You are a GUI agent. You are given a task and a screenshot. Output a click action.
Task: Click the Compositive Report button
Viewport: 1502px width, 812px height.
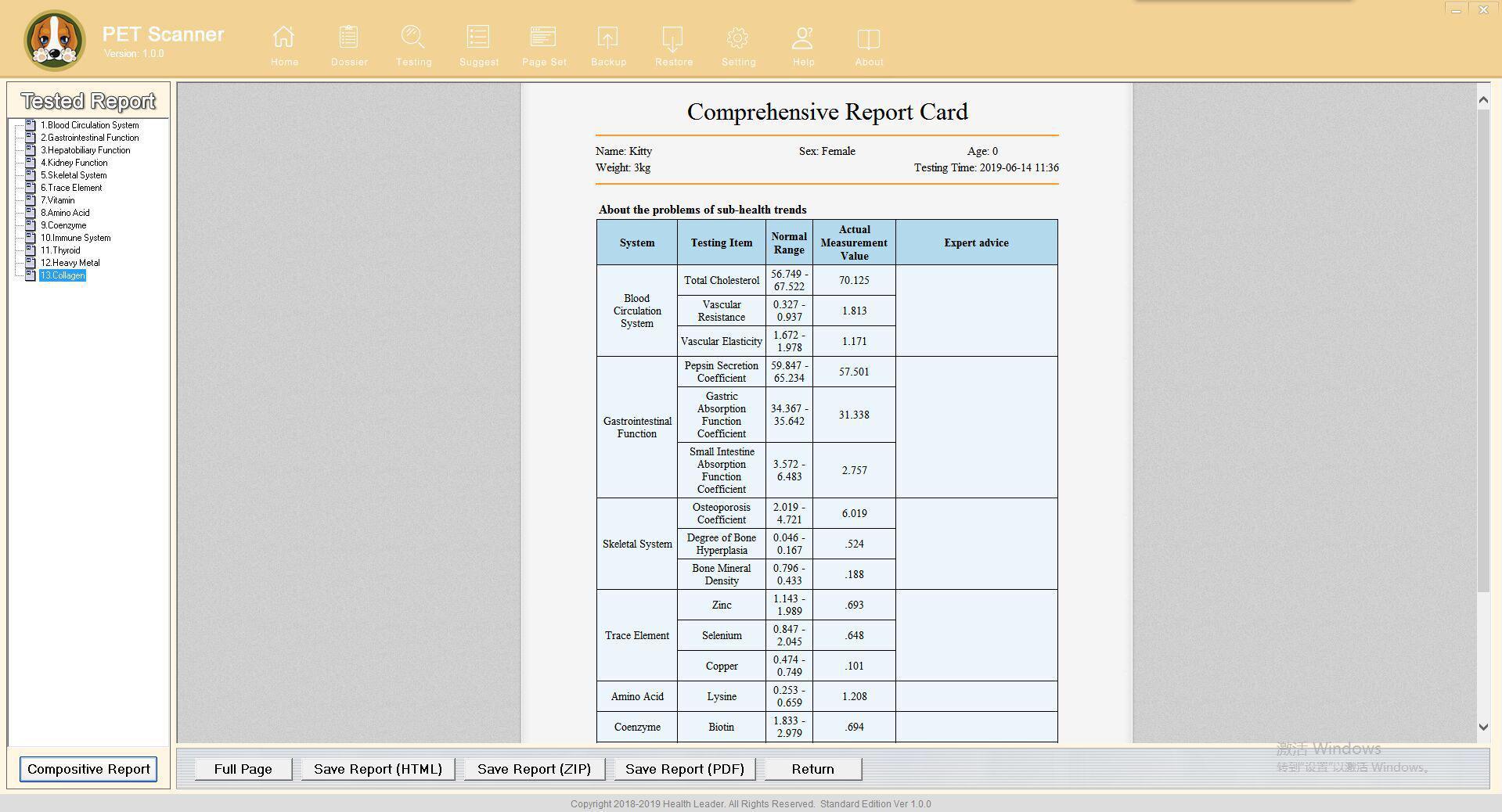point(88,769)
